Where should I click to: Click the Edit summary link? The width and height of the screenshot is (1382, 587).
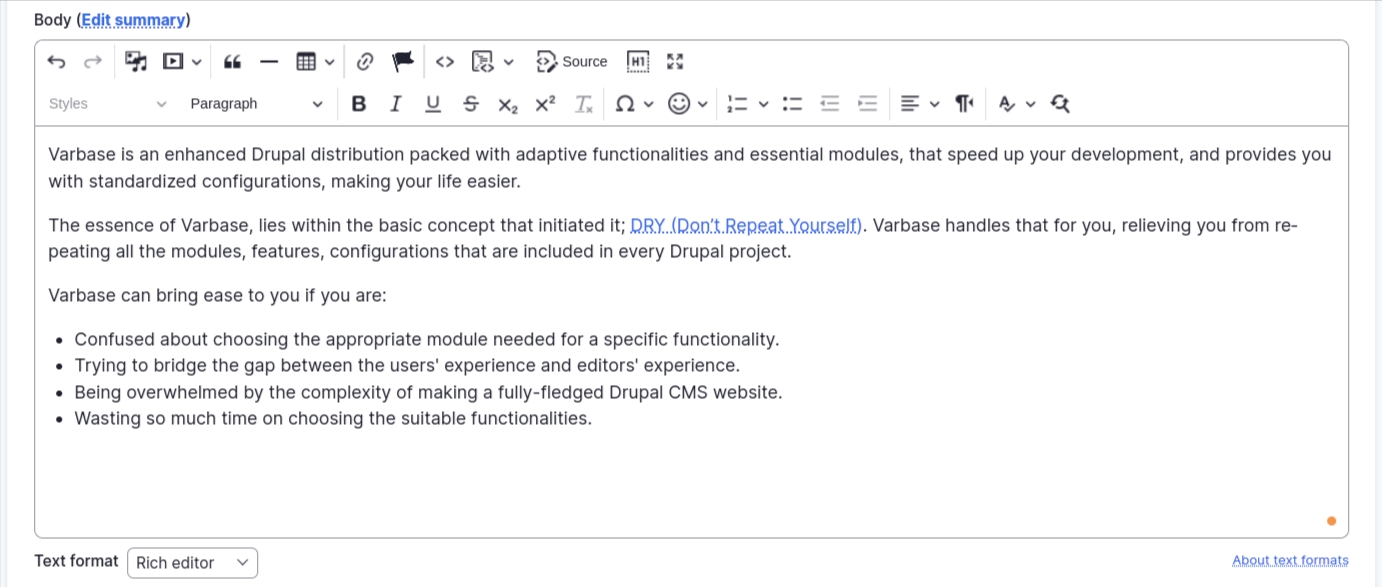click(x=133, y=20)
